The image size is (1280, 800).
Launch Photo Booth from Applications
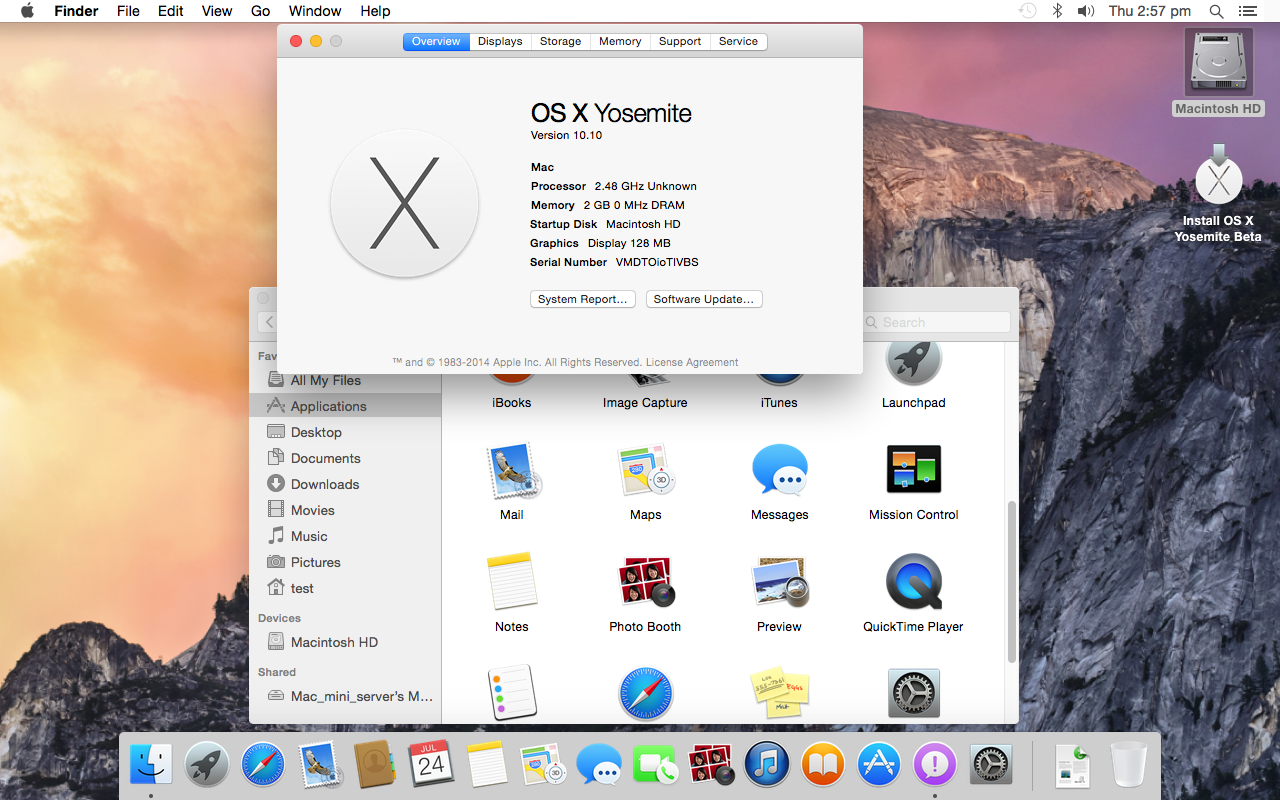tap(646, 582)
